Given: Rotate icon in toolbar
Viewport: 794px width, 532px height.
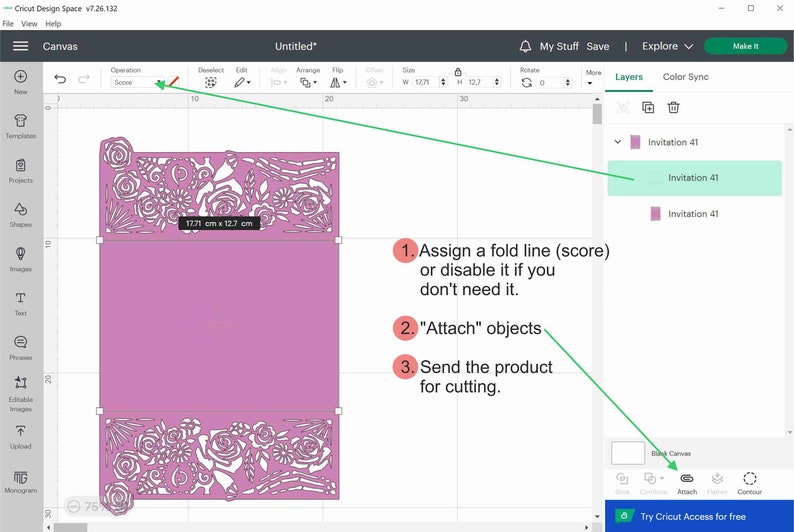Looking at the screenshot, I should tap(527, 83).
